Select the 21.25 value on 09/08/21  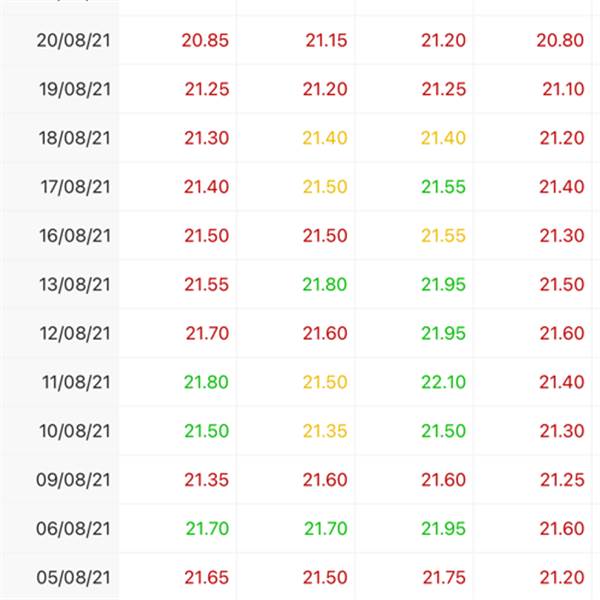click(562, 480)
